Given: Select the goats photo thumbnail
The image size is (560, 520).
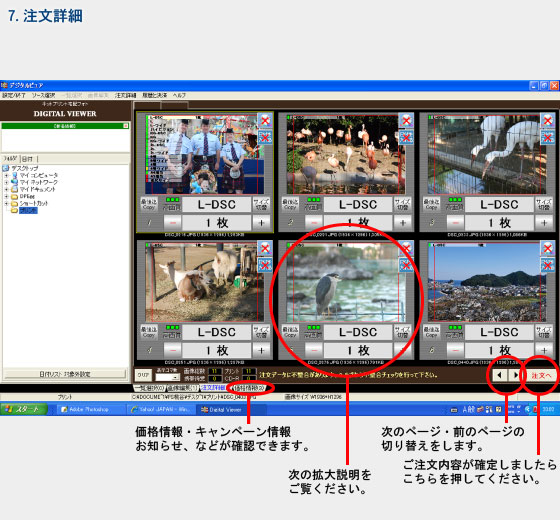Looking at the screenshot, I should [x=205, y=282].
